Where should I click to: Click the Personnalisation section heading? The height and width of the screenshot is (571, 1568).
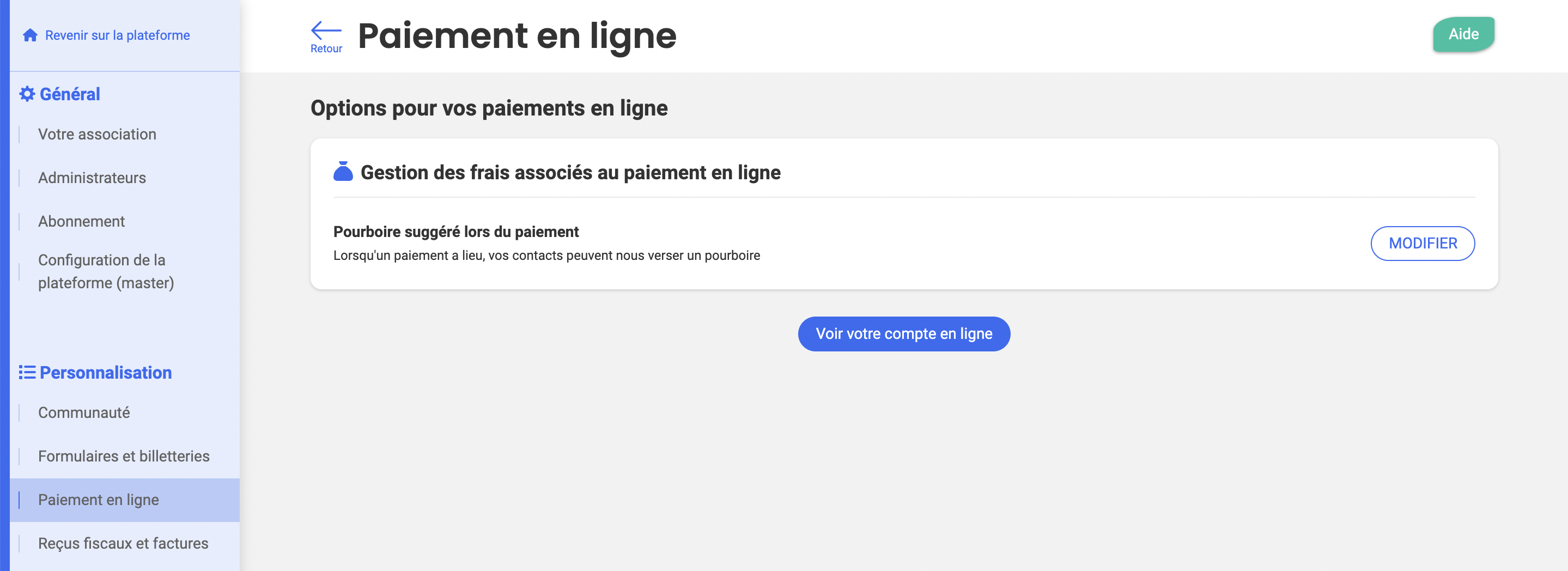pyautogui.click(x=105, y=373)
